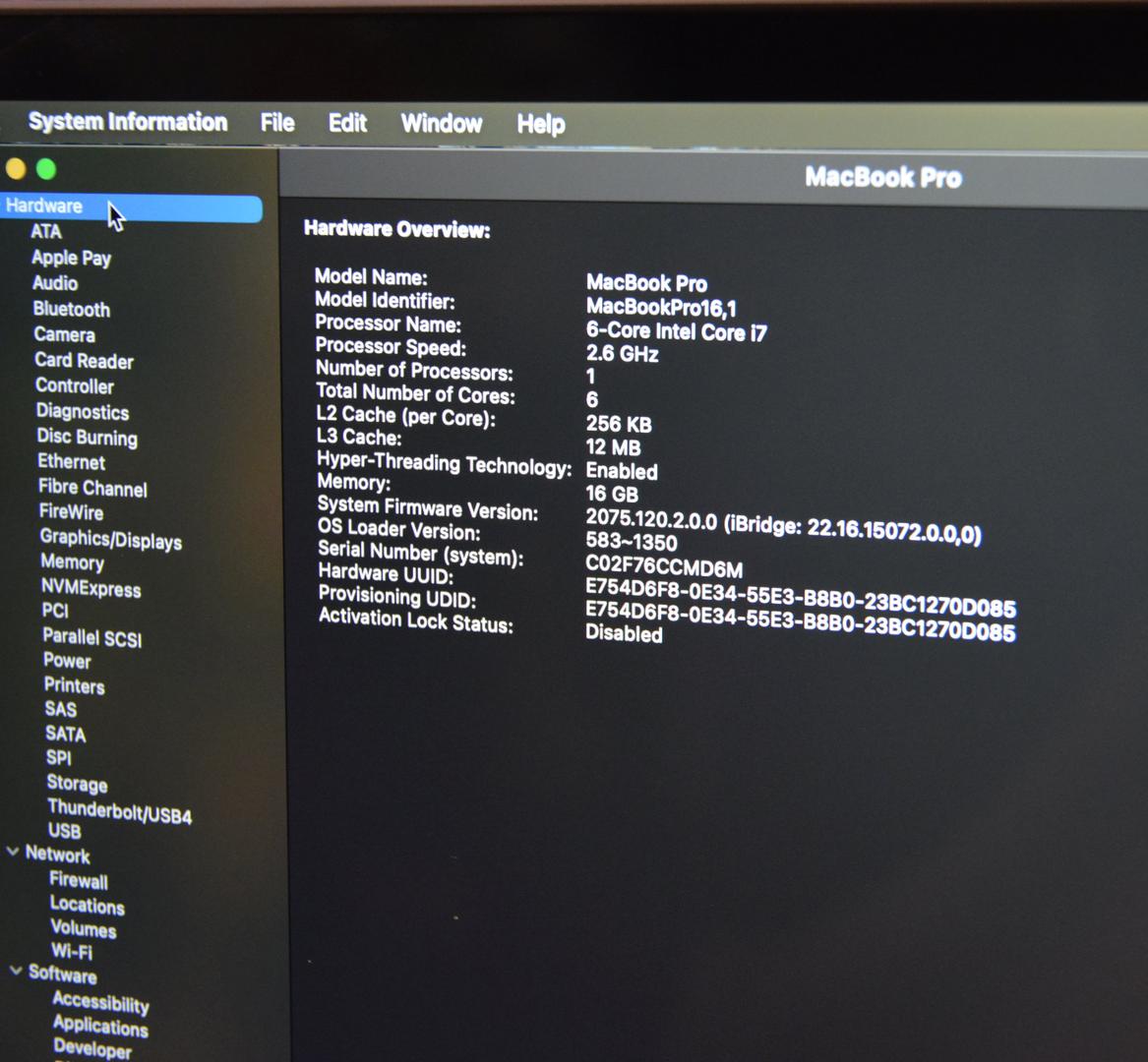Image resolution: width=1148 pixels, height=1062 pixels.
Task: Select Storage in the sidebar
Action: [78, 783]
